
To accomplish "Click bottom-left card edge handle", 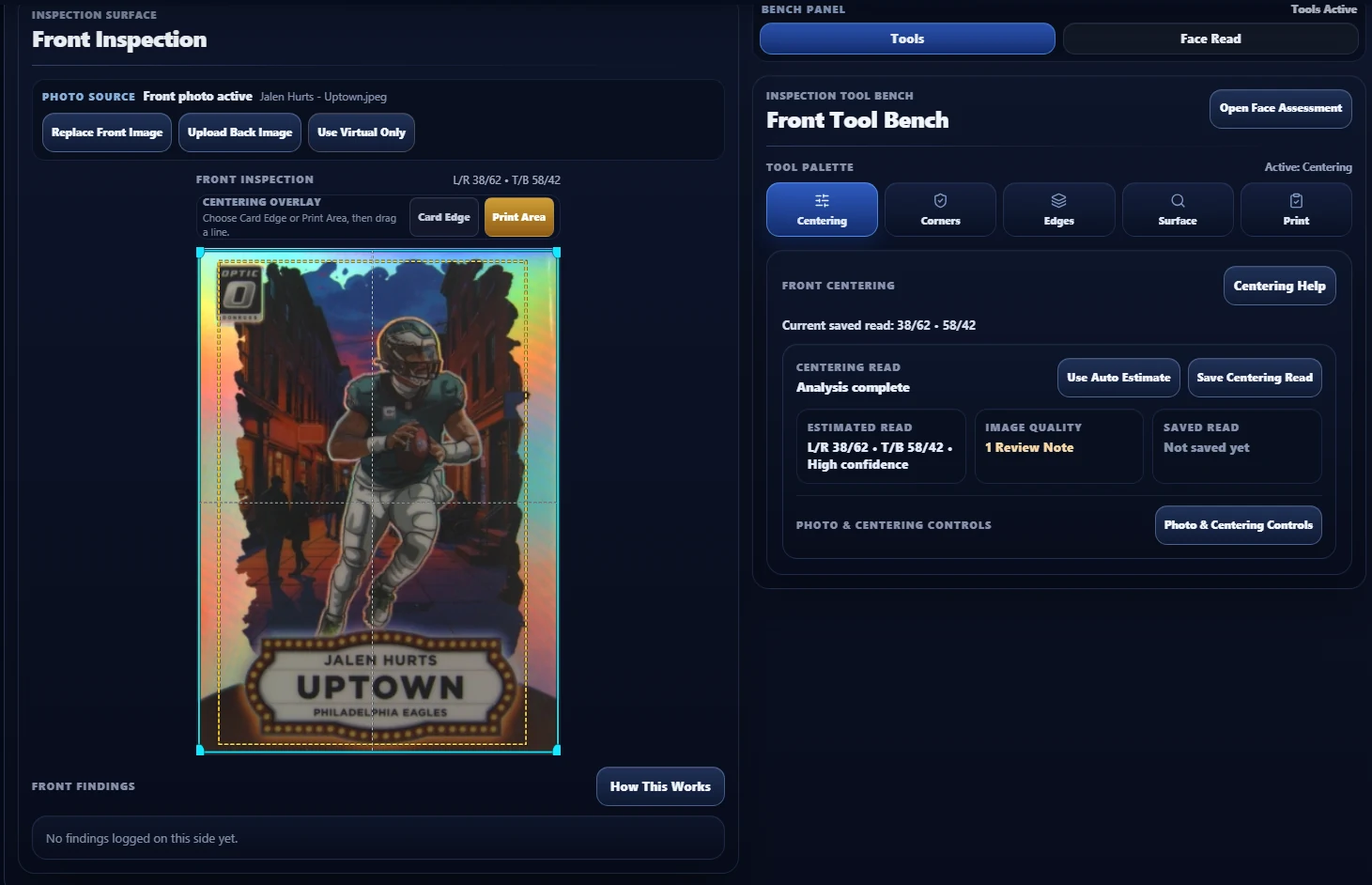I will (200, 751).
